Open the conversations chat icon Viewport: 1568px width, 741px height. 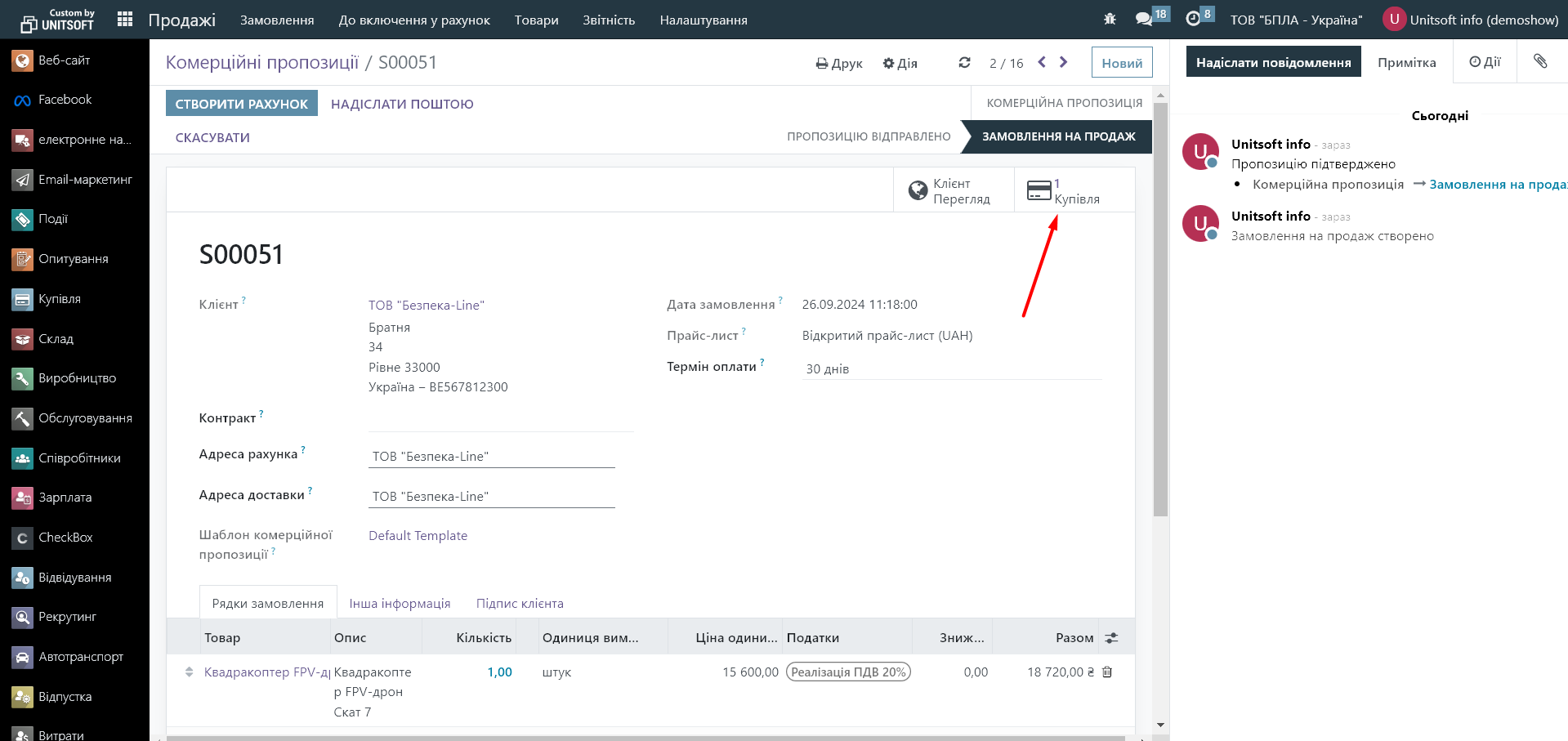point(1144,19)
